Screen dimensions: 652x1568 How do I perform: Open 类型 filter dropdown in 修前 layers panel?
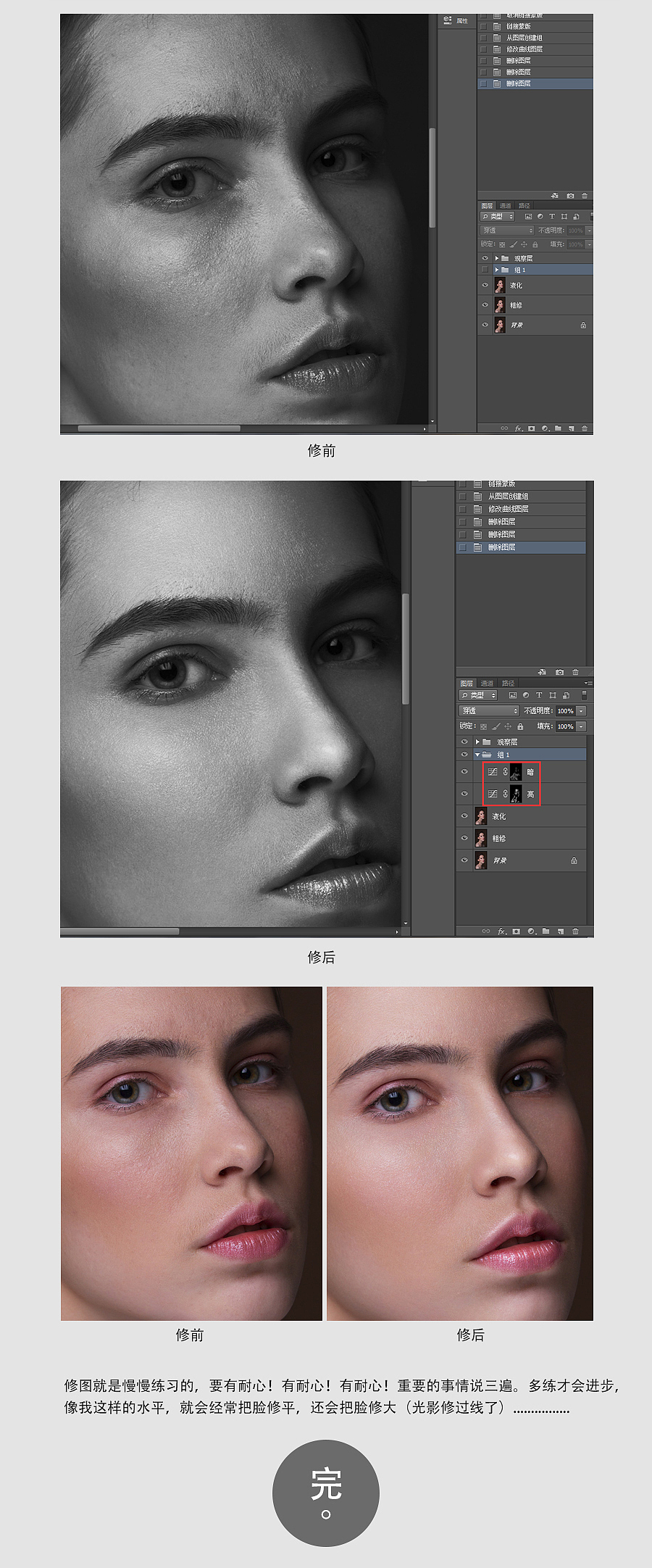click(498, 216)
